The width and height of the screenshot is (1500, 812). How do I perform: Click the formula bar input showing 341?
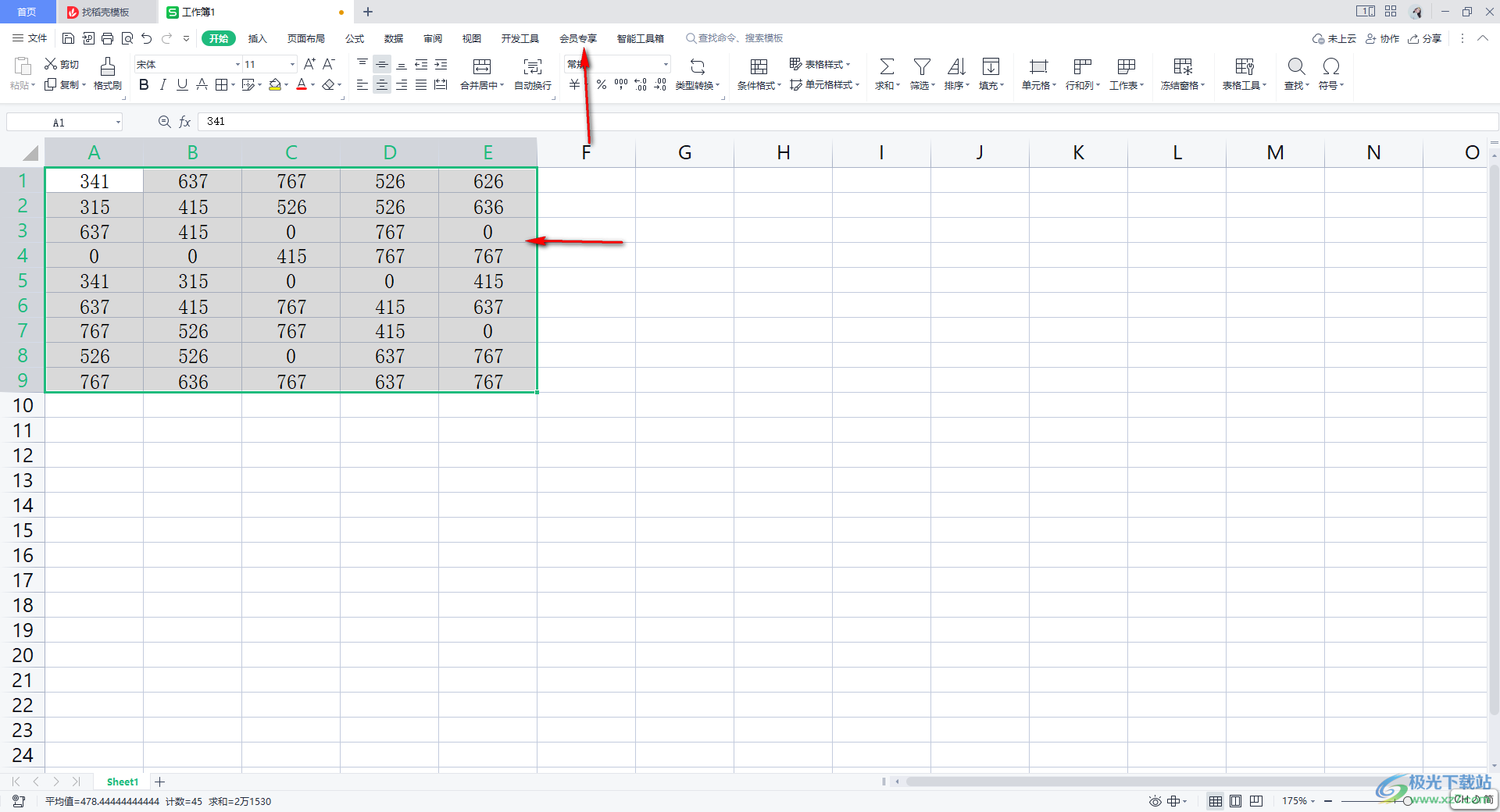pos(848,122)
